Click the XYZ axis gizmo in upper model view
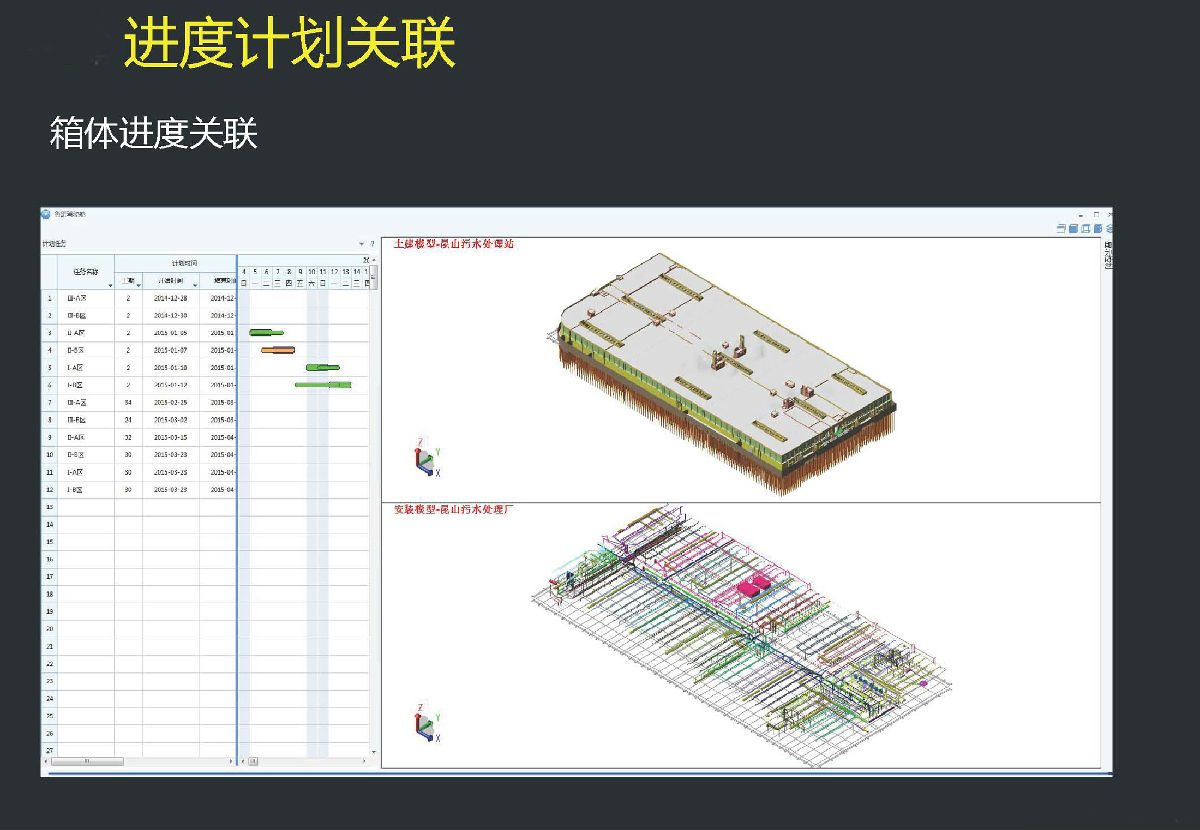1200x830 pixels. [426, 455]
